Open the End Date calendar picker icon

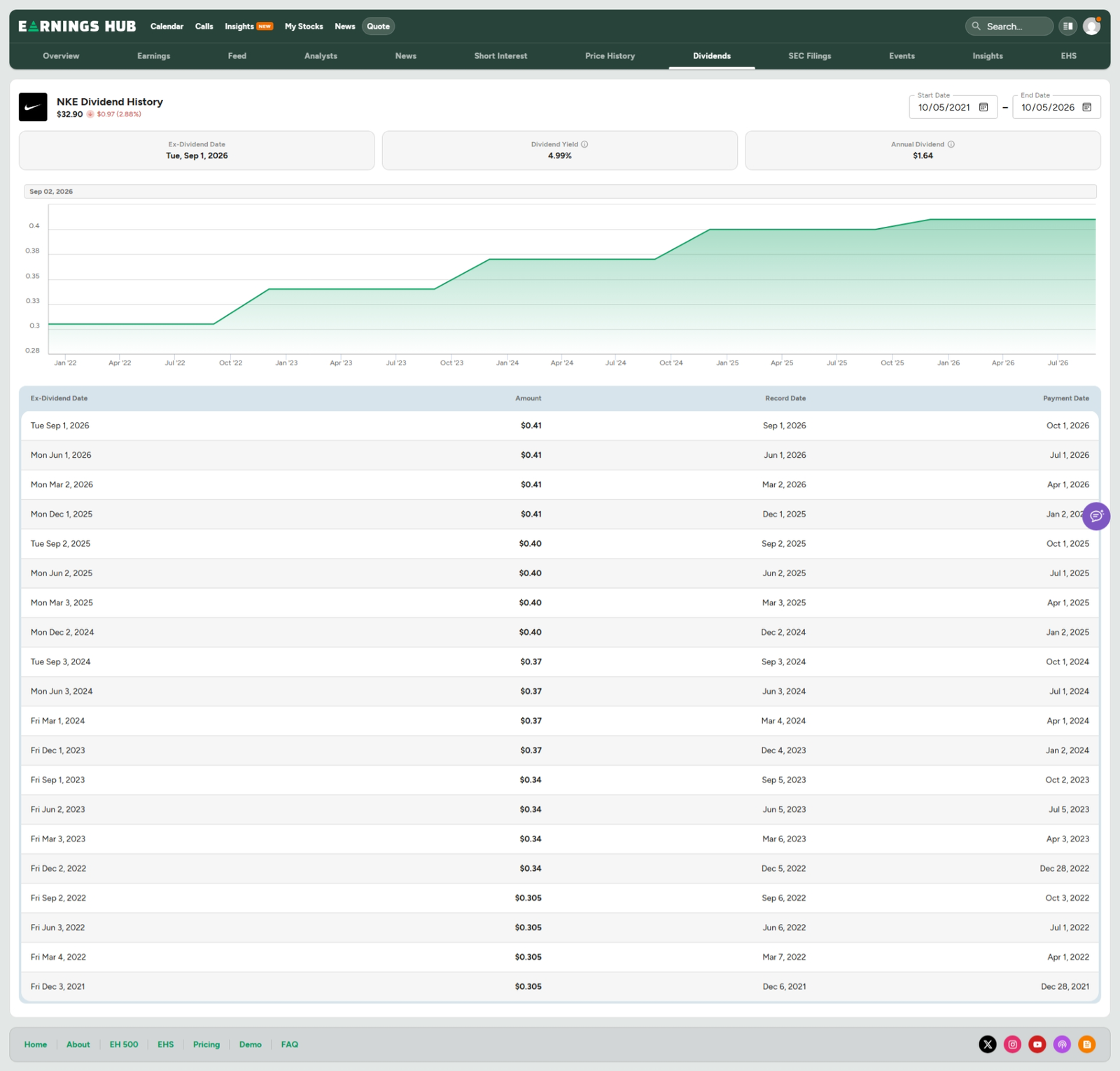[x=1087, y=107]
